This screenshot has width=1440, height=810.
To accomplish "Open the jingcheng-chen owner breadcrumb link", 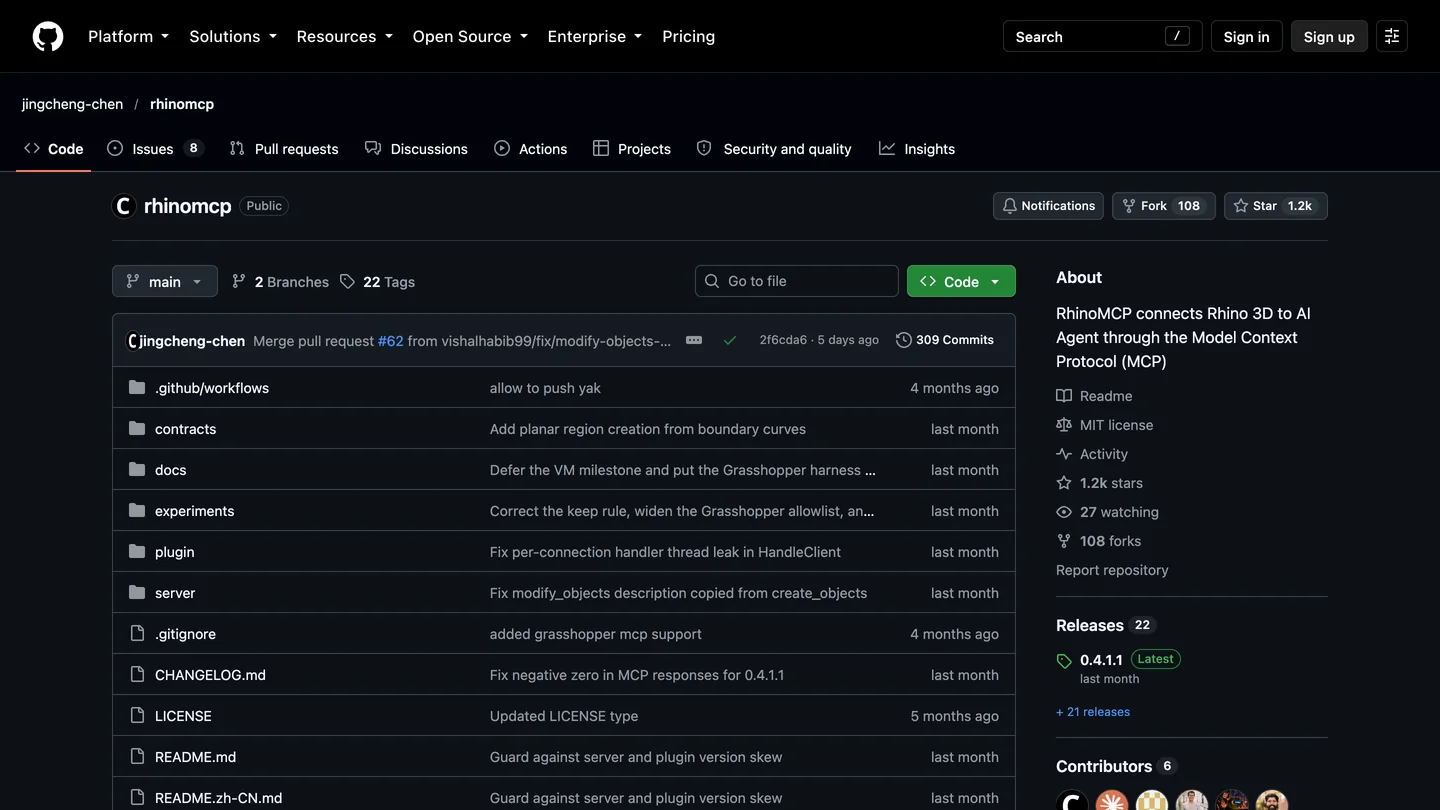I will click(73, 104).
